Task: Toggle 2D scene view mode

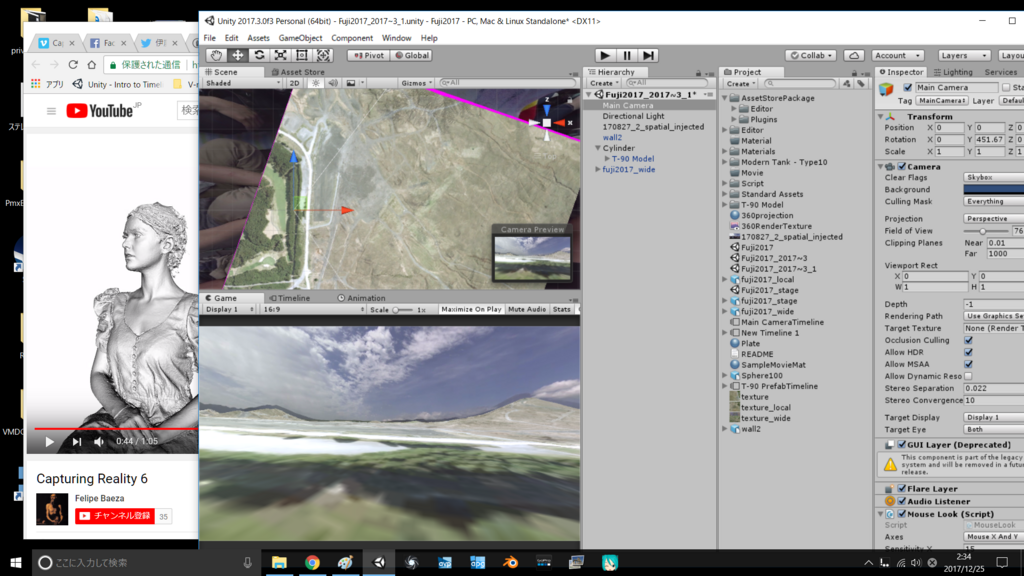Action: click(x=295, y=83)
